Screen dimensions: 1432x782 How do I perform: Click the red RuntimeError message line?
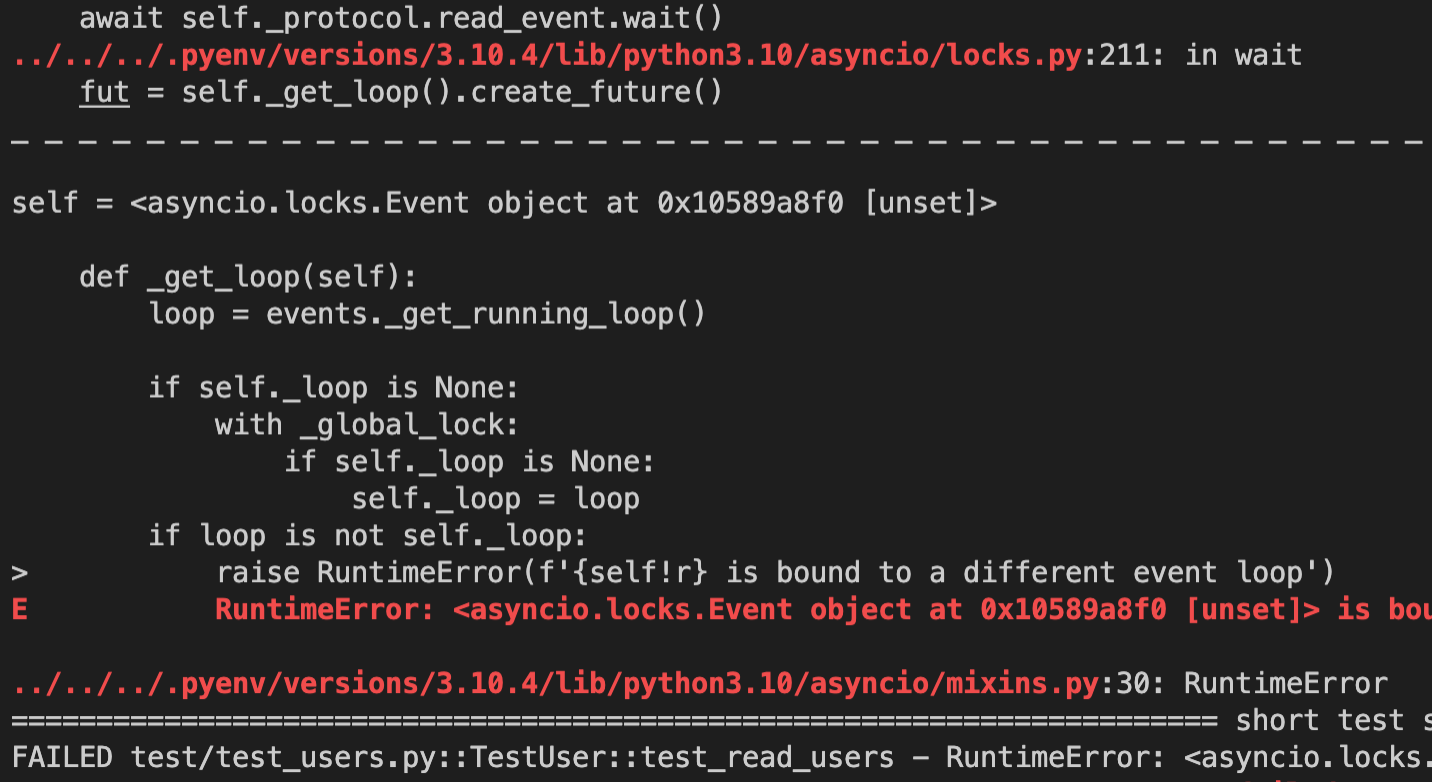823,610
